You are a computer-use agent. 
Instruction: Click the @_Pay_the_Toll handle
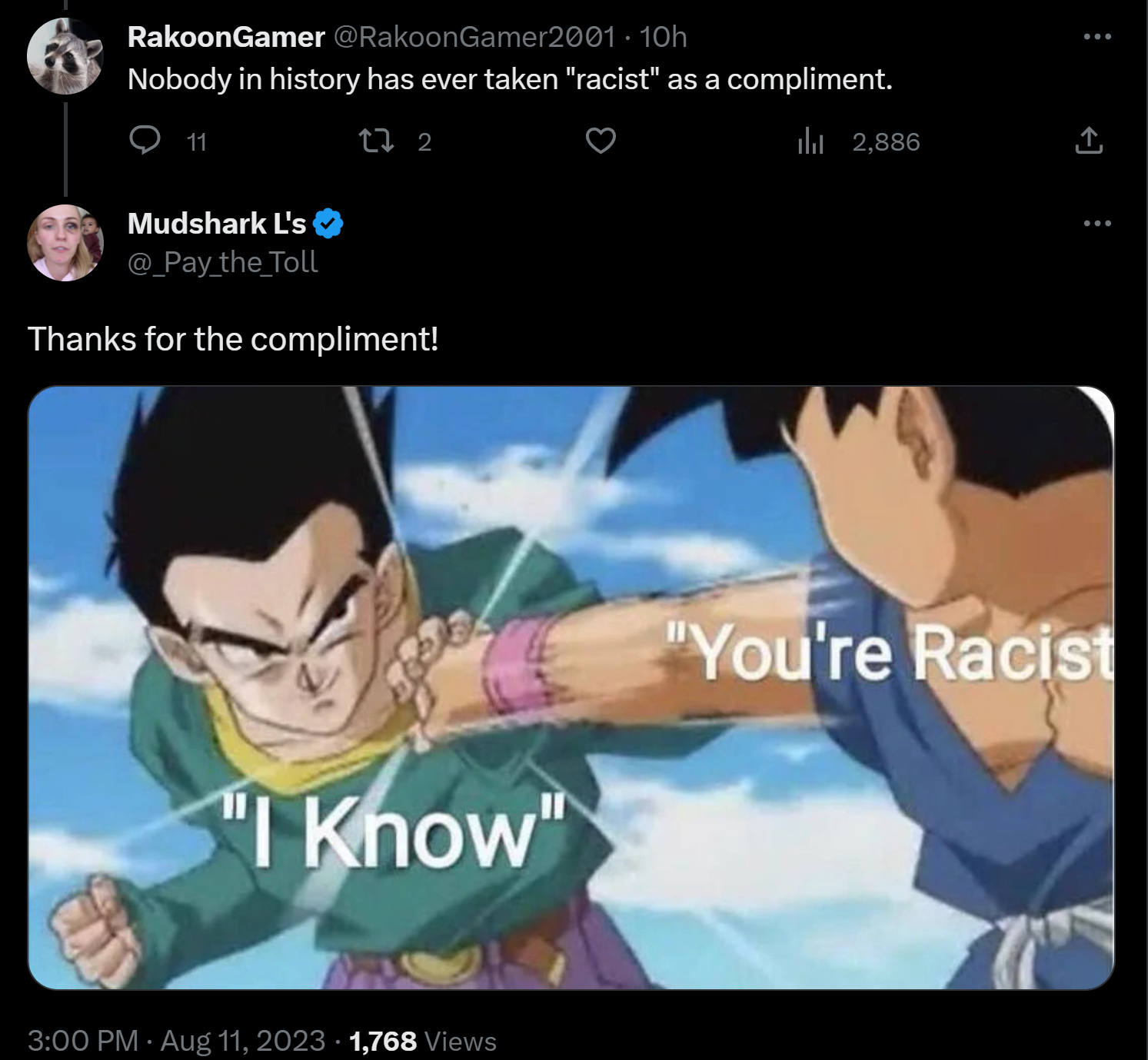click(x=222, y=263)
